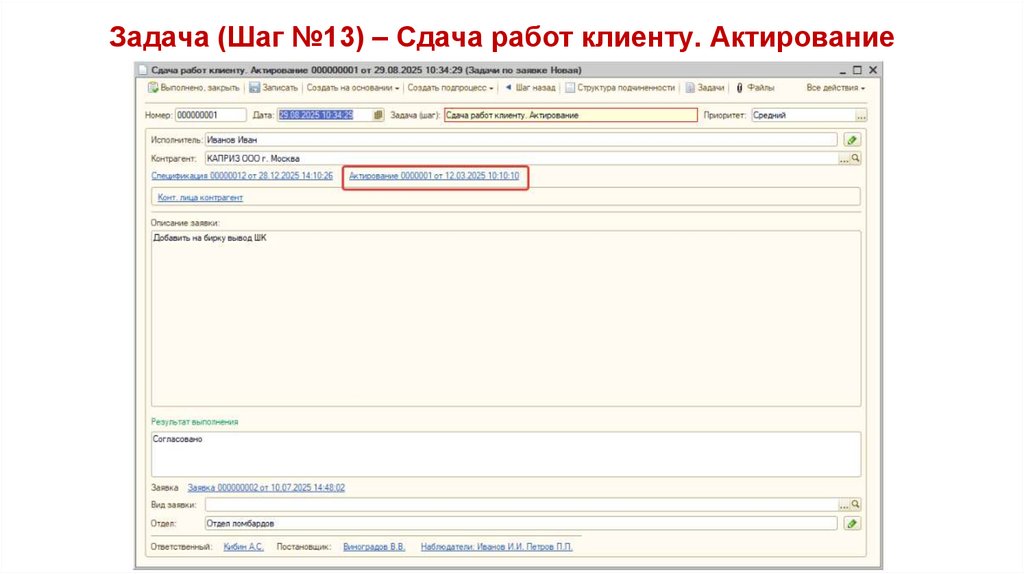This screenshot has height=574, width=1024.
Task: Click the green pencil icon beside Исполнитель
Action: click(852, 140)
